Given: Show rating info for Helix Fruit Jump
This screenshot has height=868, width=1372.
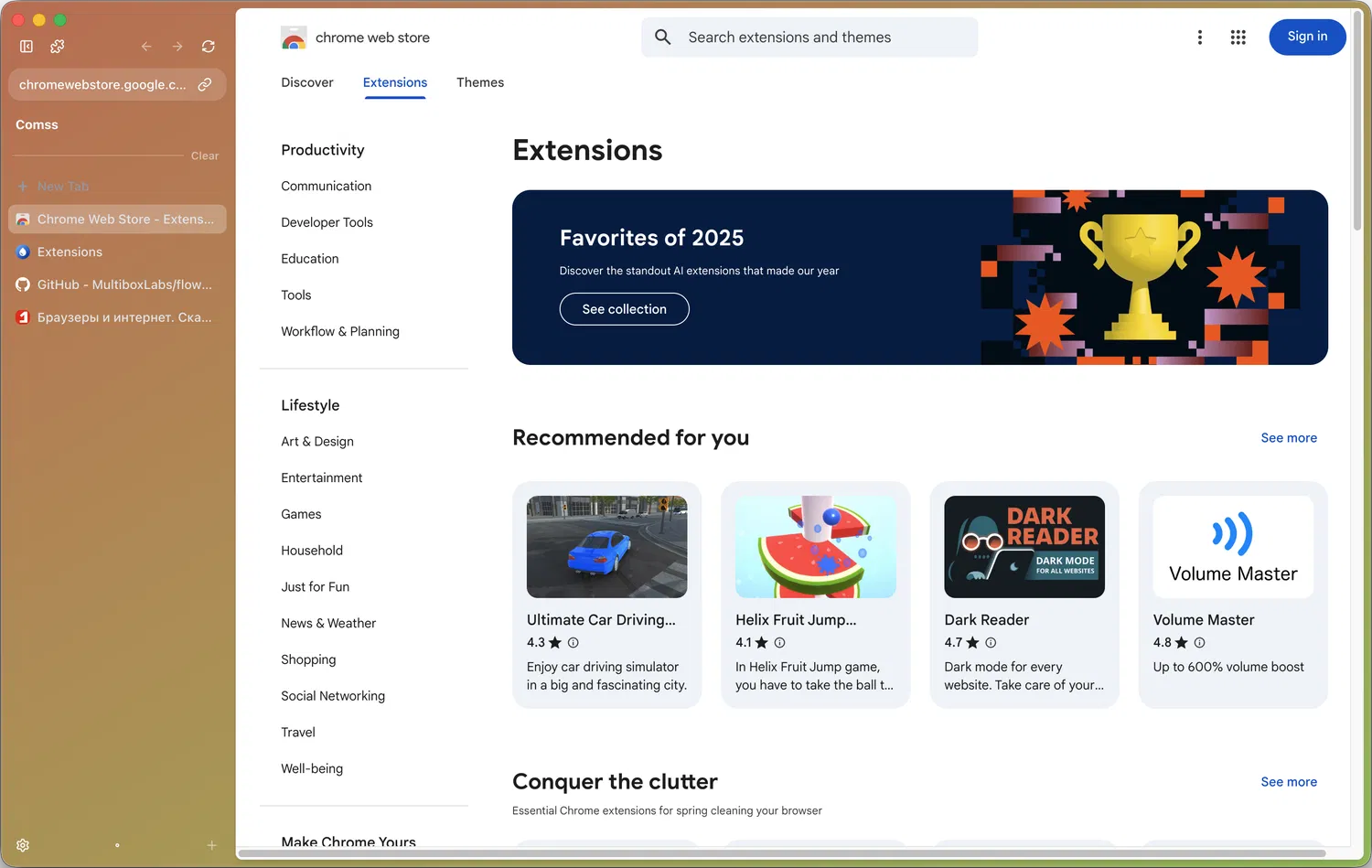Looking at the screenshot, I should pyautogui.click(x=779, y=643).
